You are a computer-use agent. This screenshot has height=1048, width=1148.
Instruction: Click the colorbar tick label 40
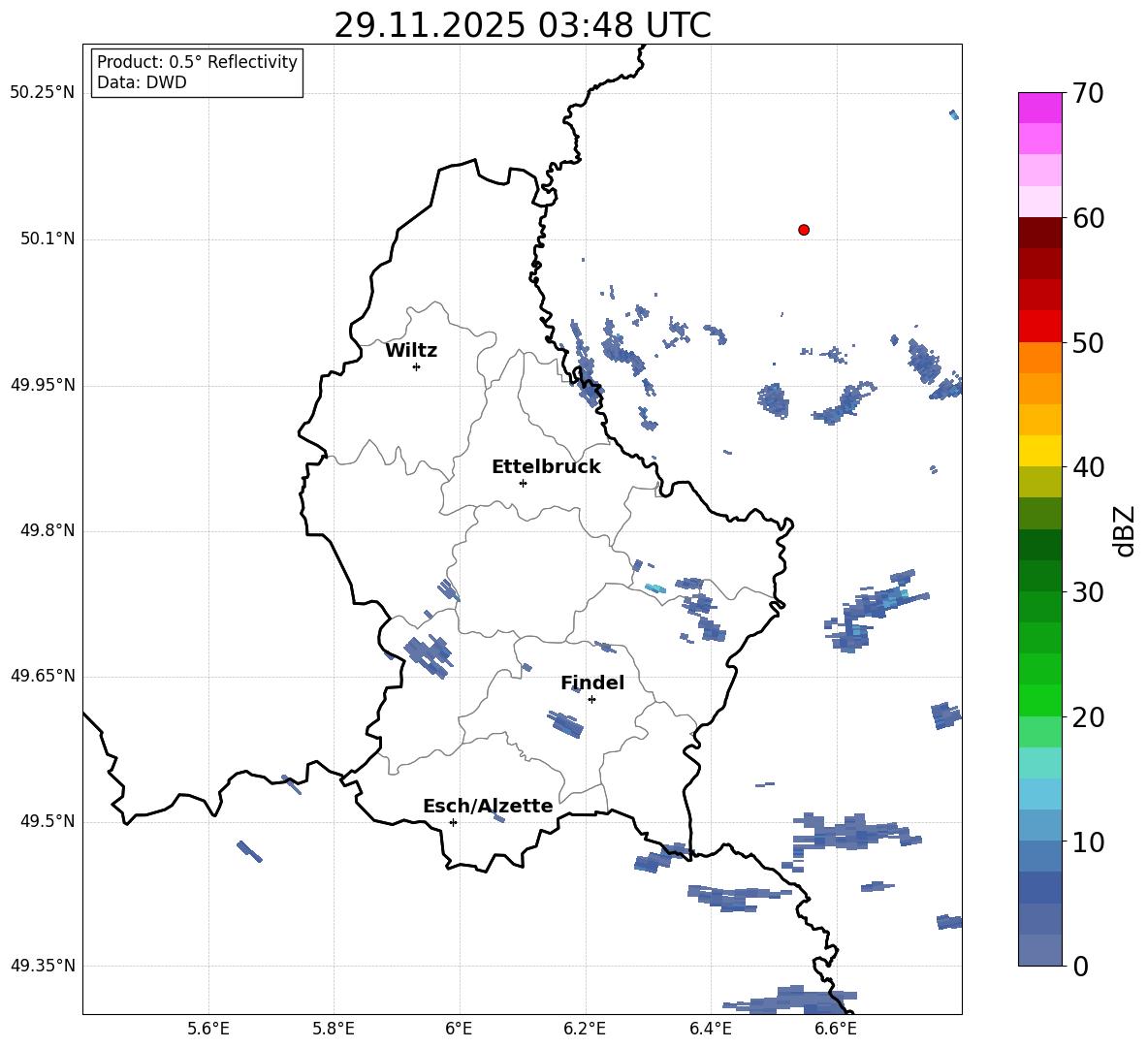(1088, 467)
